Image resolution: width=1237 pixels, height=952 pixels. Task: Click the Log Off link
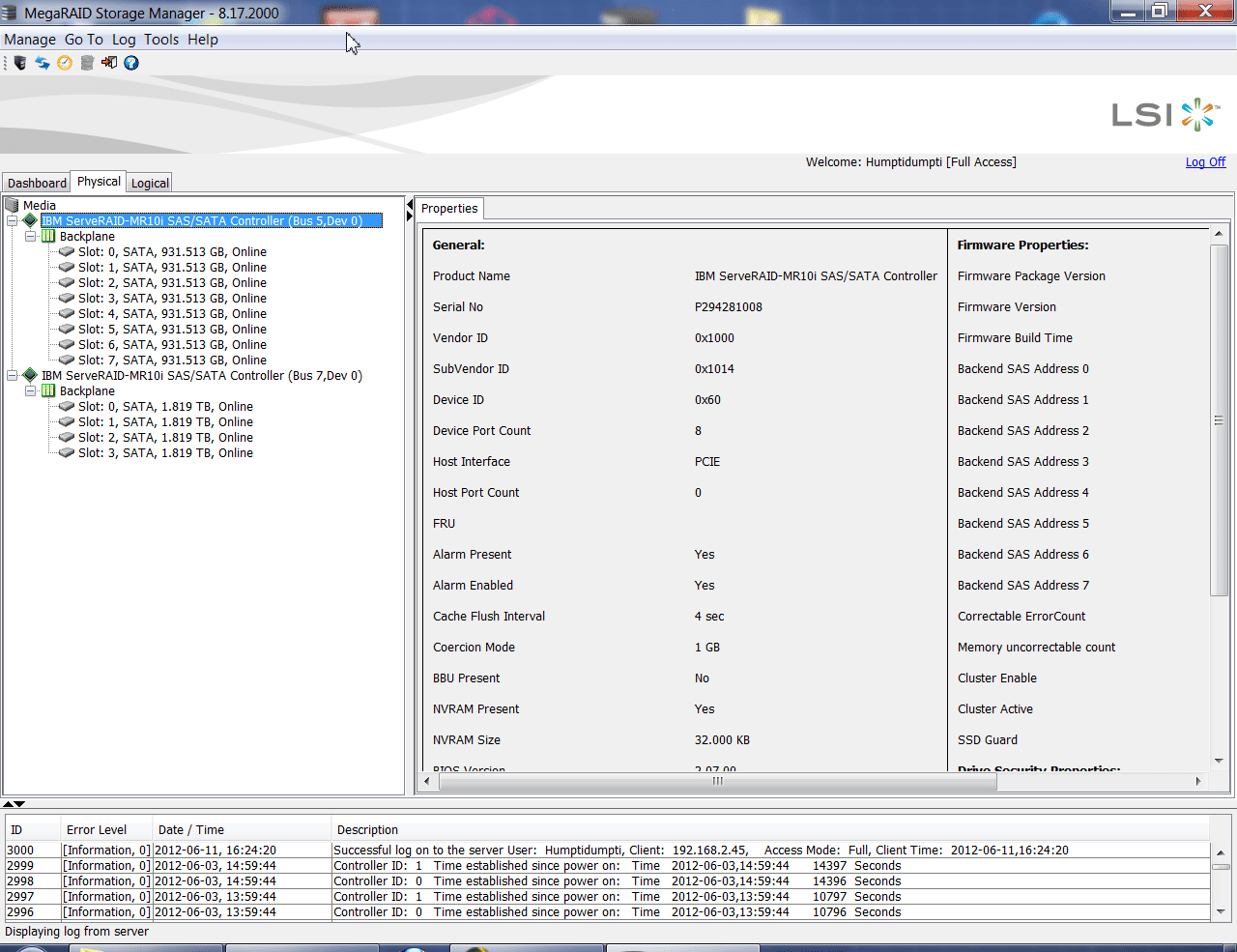click(x=1205, y=162)
